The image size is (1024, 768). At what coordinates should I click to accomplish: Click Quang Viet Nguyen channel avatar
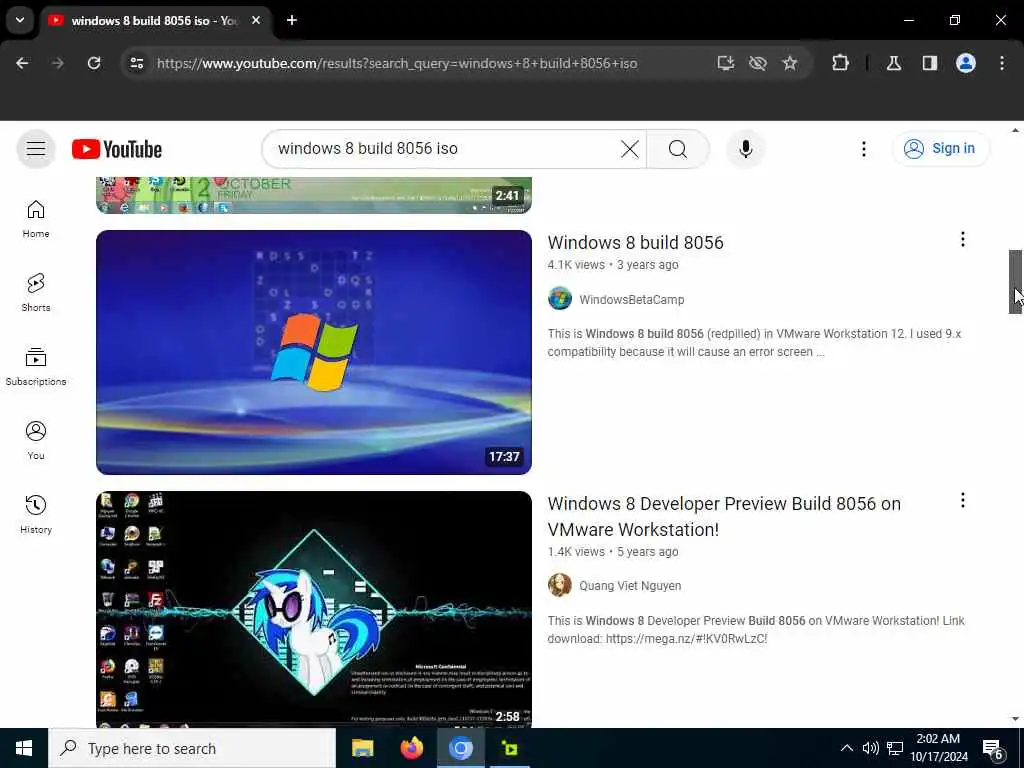coord(560,585)
